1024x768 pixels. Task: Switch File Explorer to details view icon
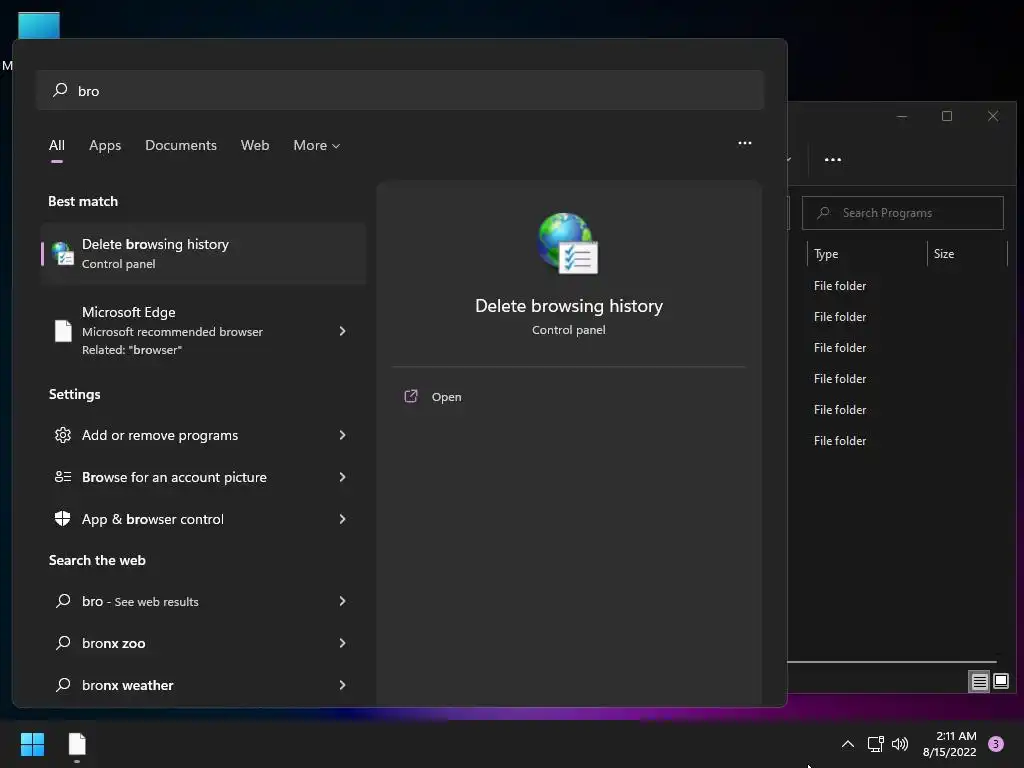[979, 682]
